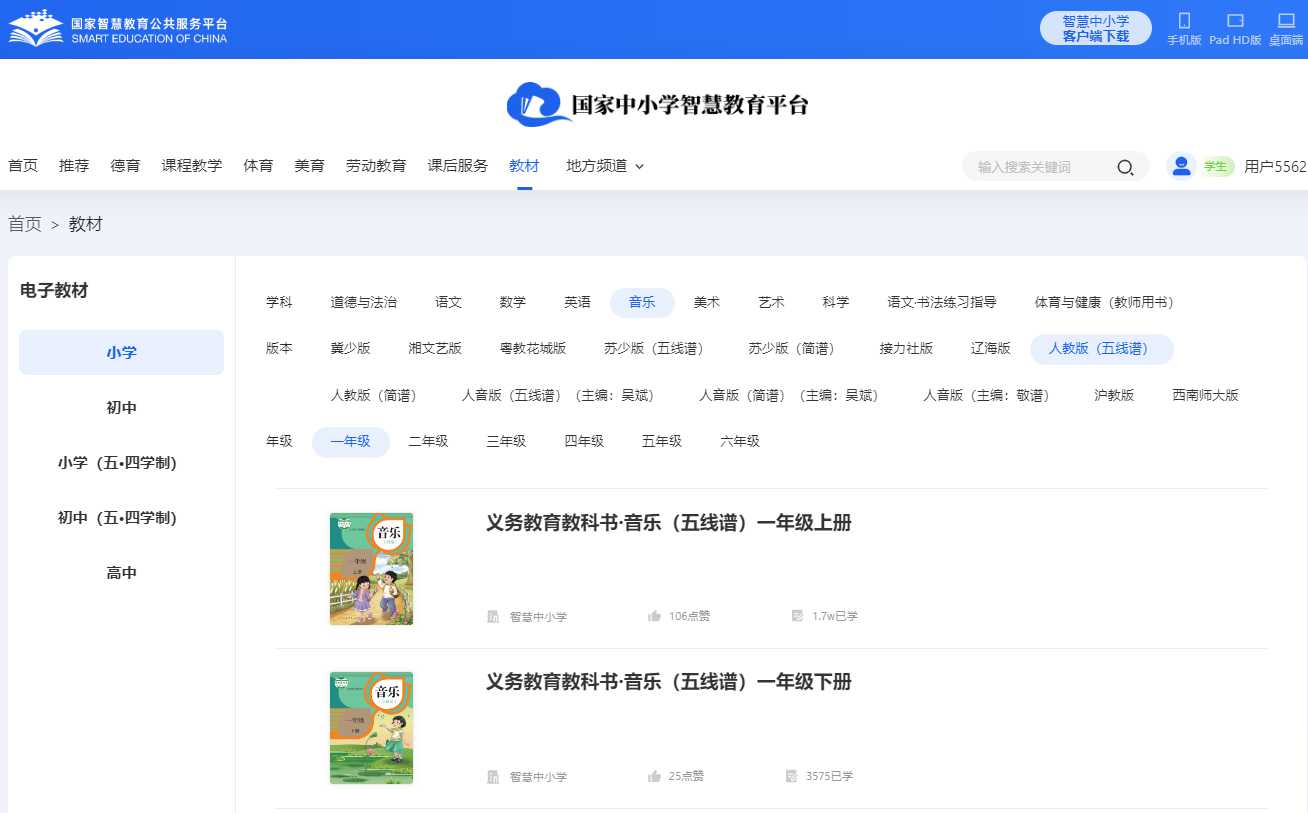Filter subject by 艺术
The width and height of the screenshot is (1308, 813).
[771, 302]
